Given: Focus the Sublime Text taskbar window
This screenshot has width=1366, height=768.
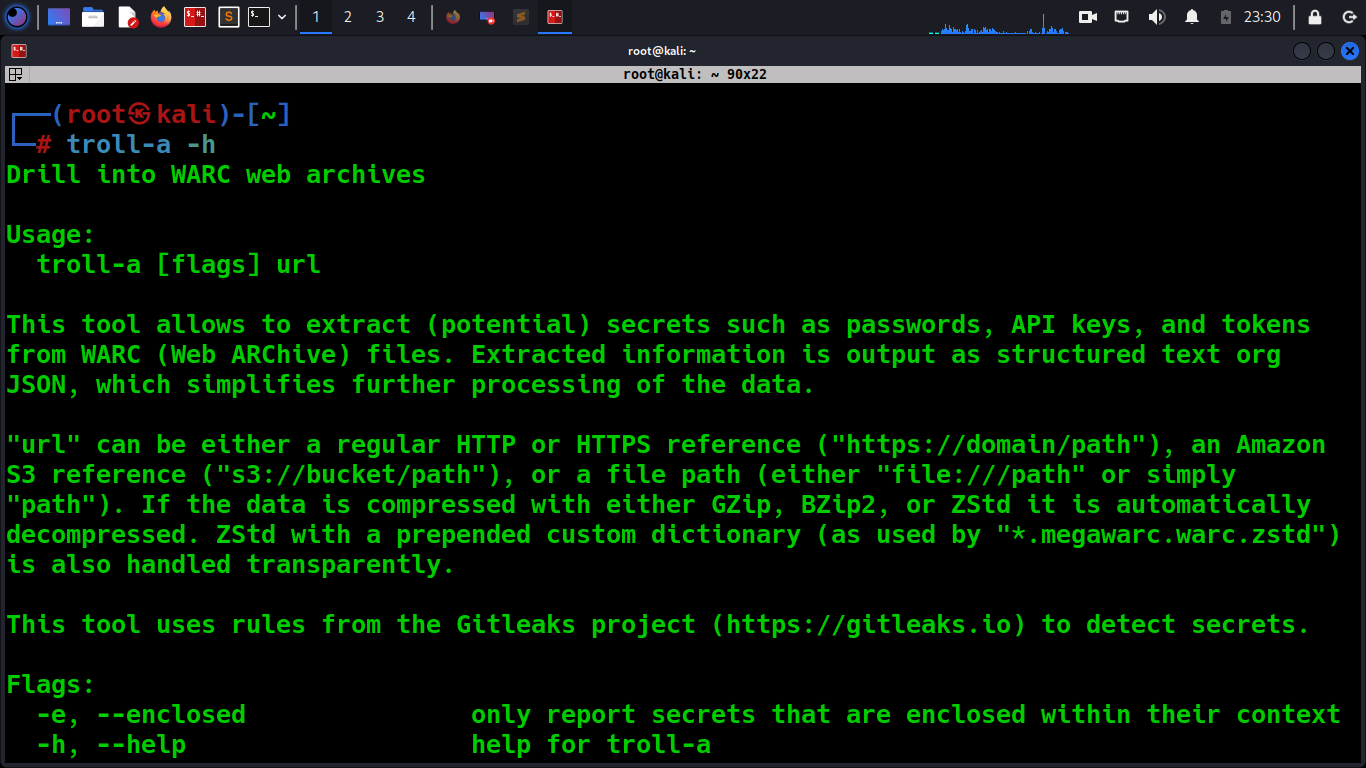Looking at the screenshot, I should click(x=521, y=17).
